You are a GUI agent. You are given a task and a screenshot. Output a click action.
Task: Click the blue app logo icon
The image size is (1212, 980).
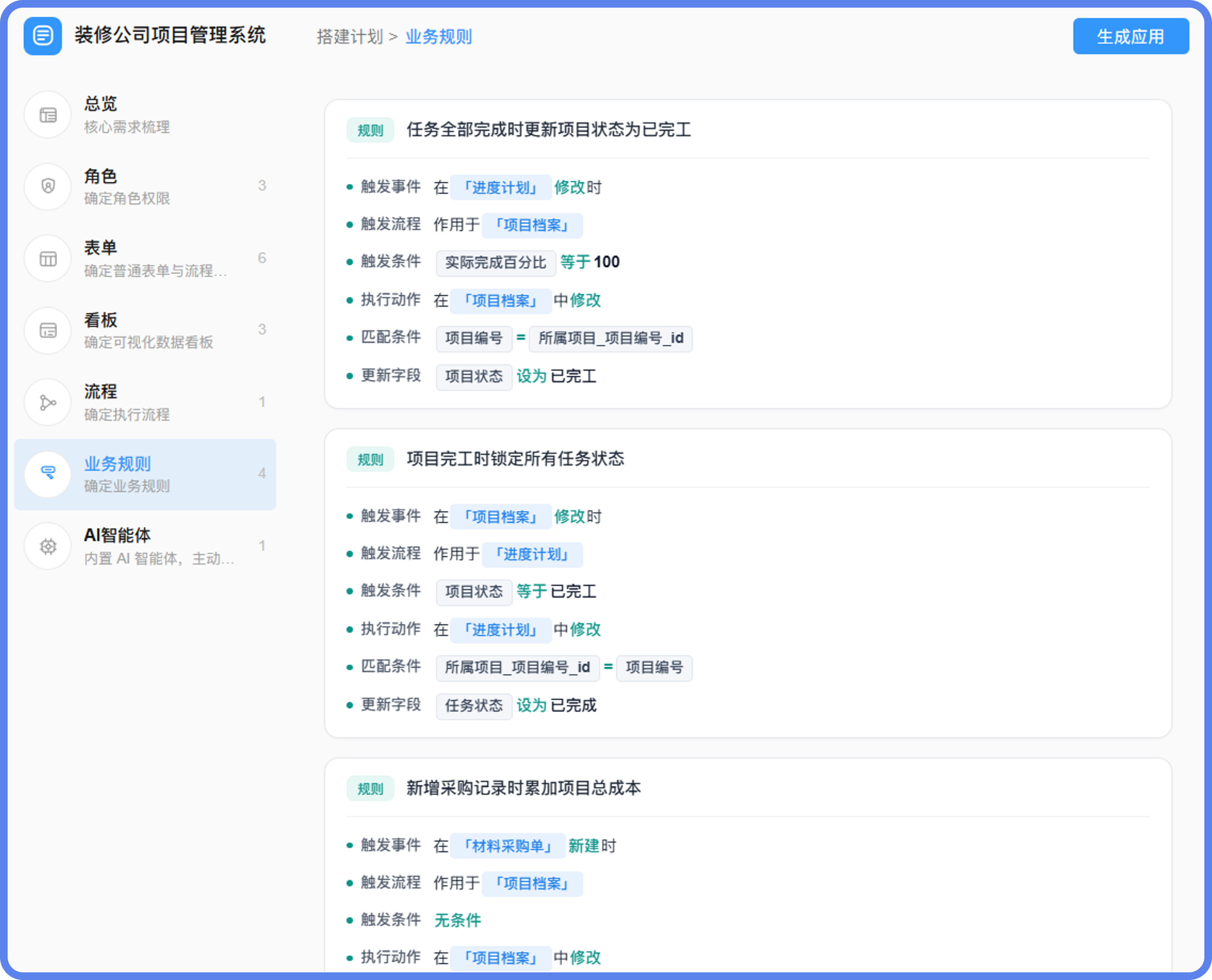[x=43, y=36]
